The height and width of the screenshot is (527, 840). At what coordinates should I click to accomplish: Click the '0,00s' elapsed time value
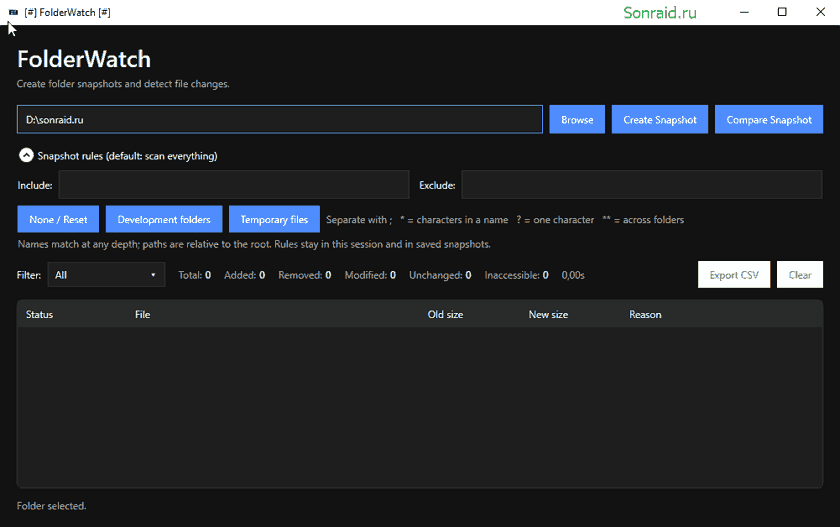[573, 275]
